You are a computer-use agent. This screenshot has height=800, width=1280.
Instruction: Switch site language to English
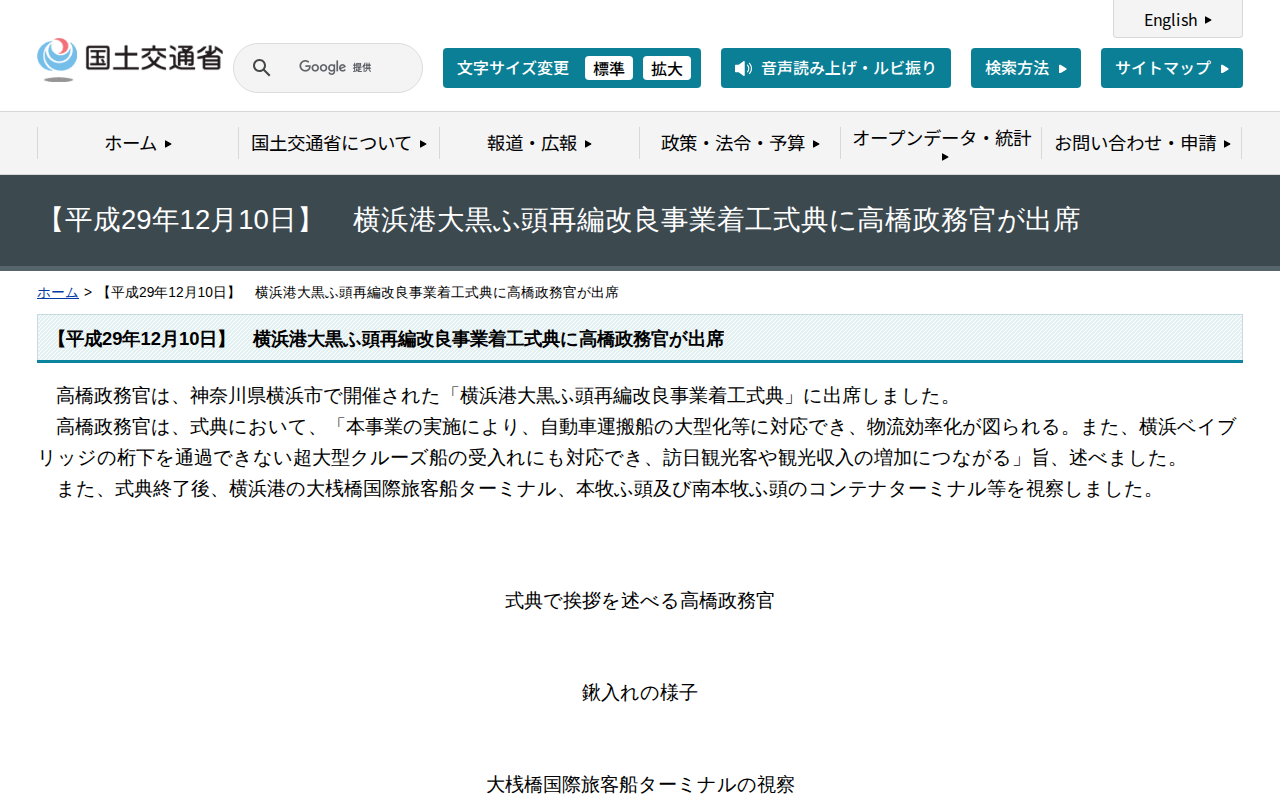pos(1170,20)
